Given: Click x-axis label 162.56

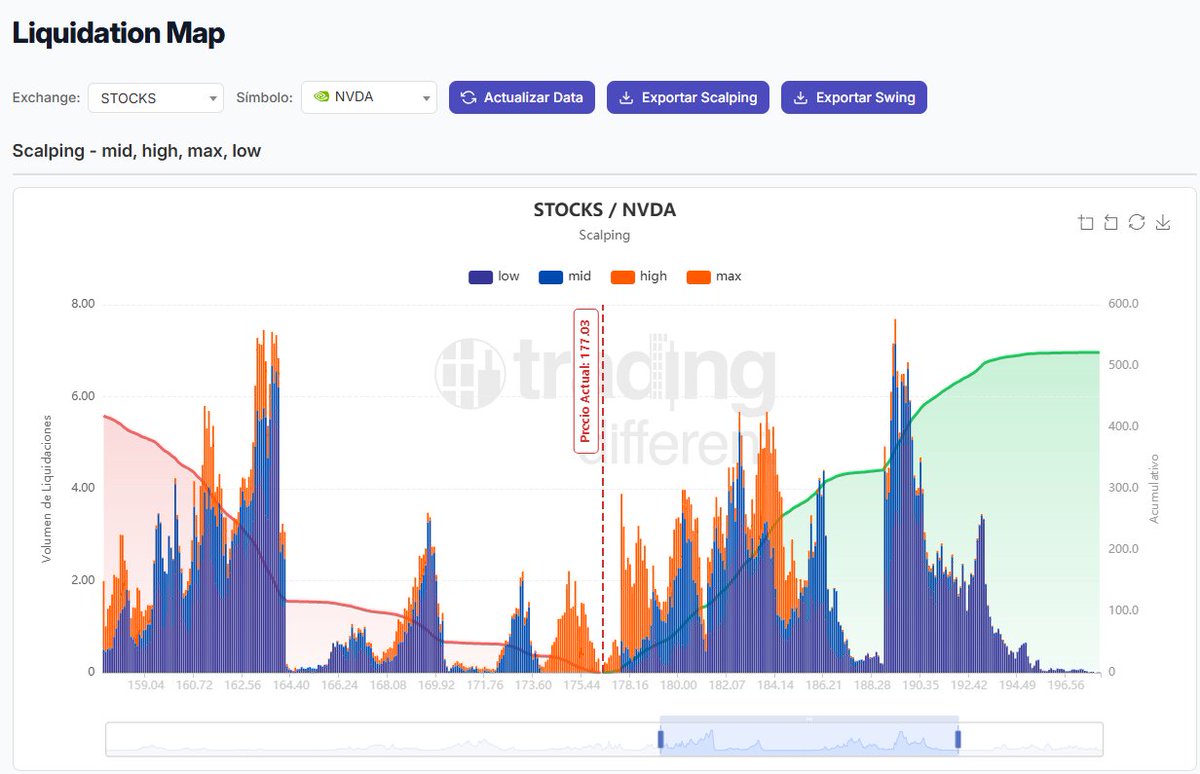Looking at the screenshot, I should (243, 685).
